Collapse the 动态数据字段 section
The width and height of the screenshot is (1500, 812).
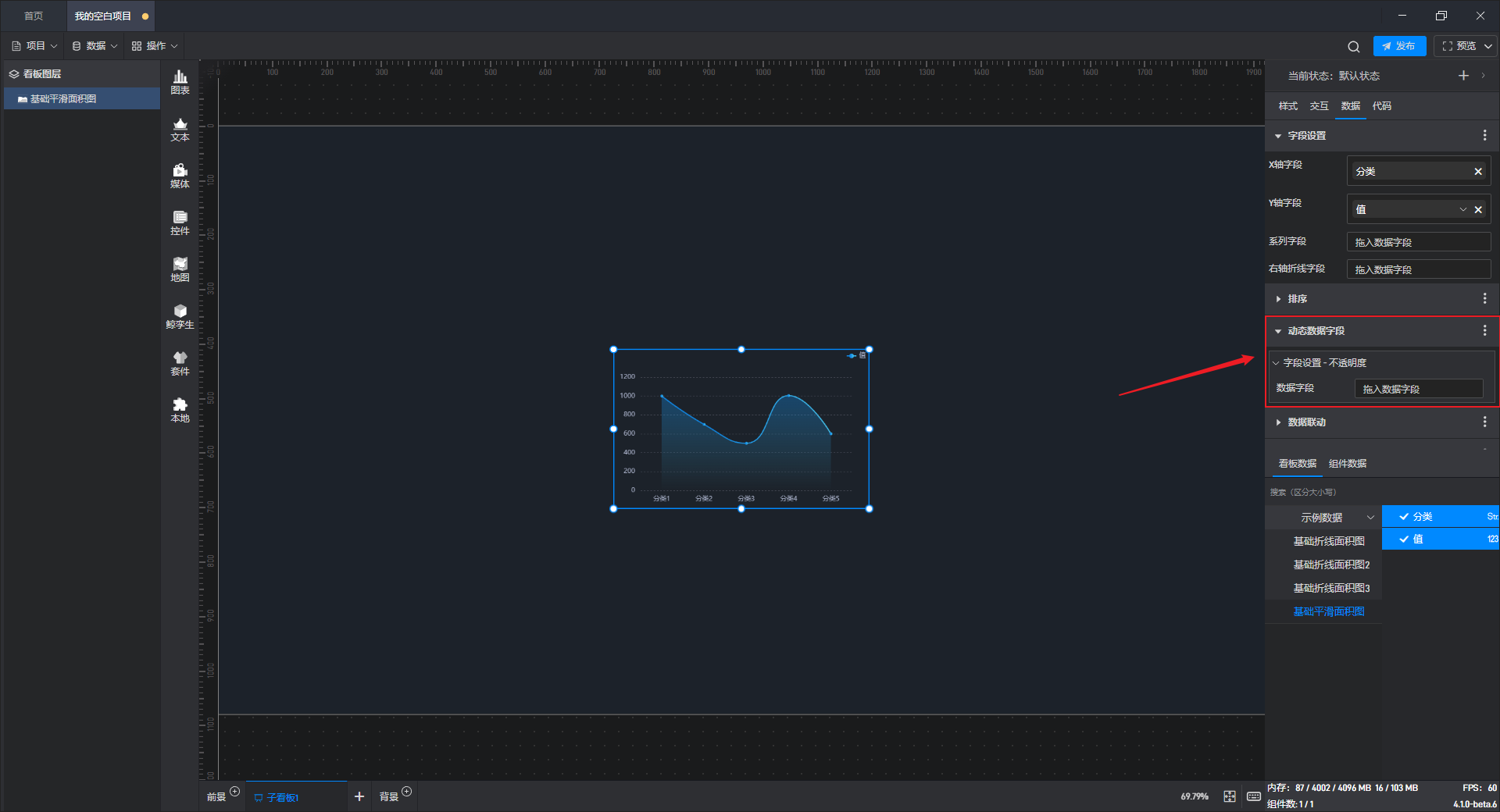(1278, 331)
